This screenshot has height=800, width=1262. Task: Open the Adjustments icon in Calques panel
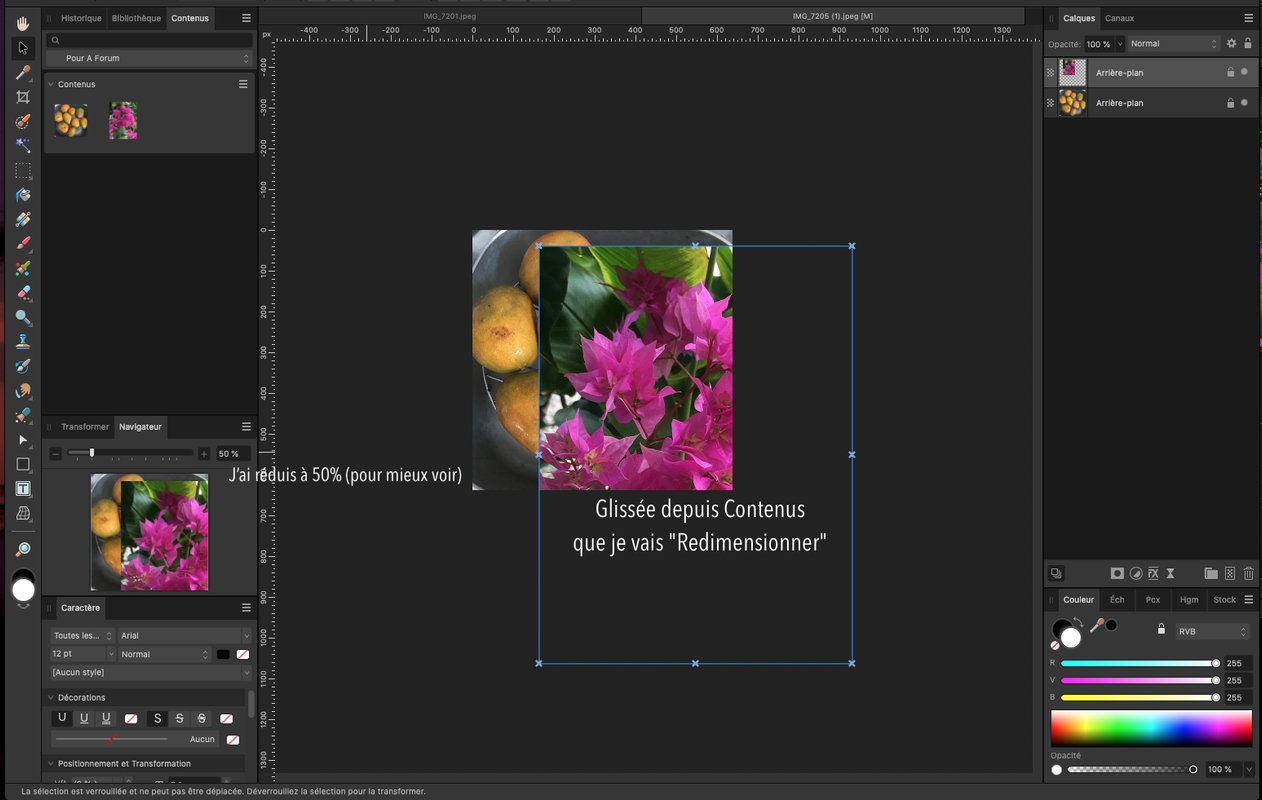(1136, 573)
